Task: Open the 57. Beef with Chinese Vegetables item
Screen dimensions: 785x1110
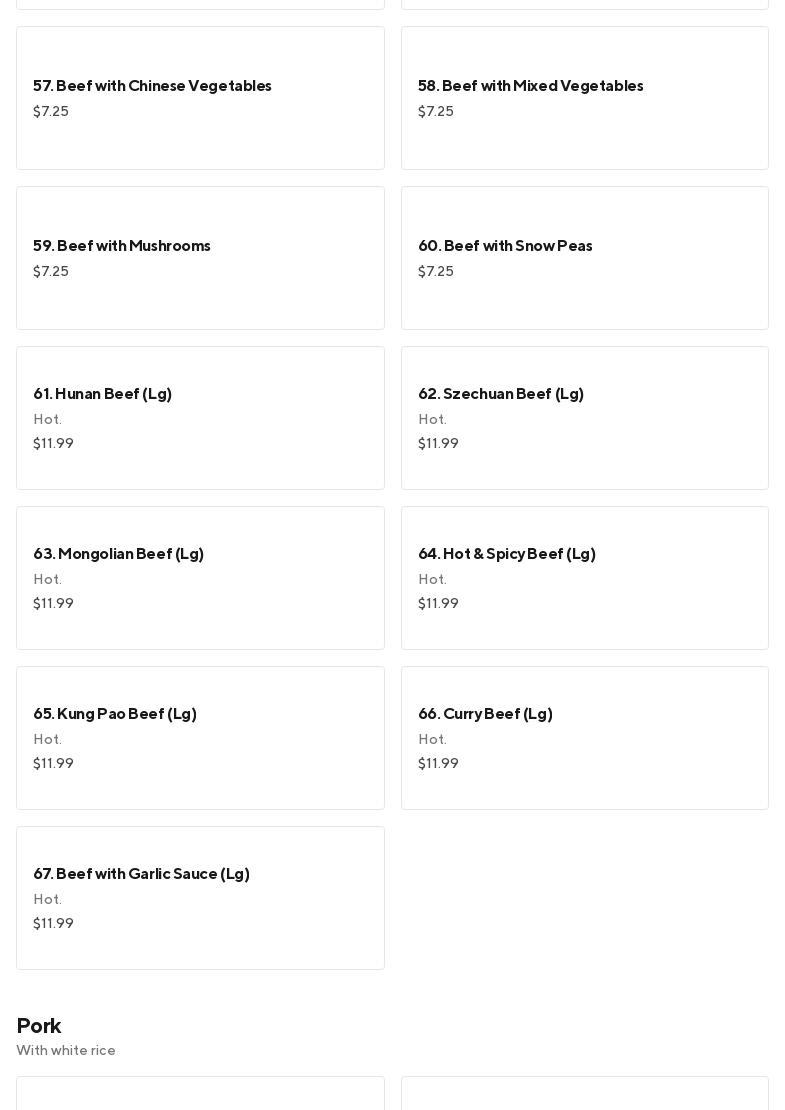Action: coord(200,98)
